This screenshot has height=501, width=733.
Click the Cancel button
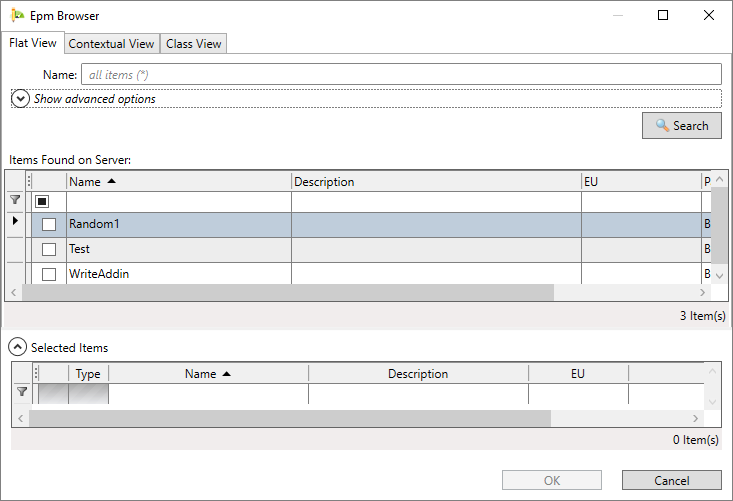[671, 480]
